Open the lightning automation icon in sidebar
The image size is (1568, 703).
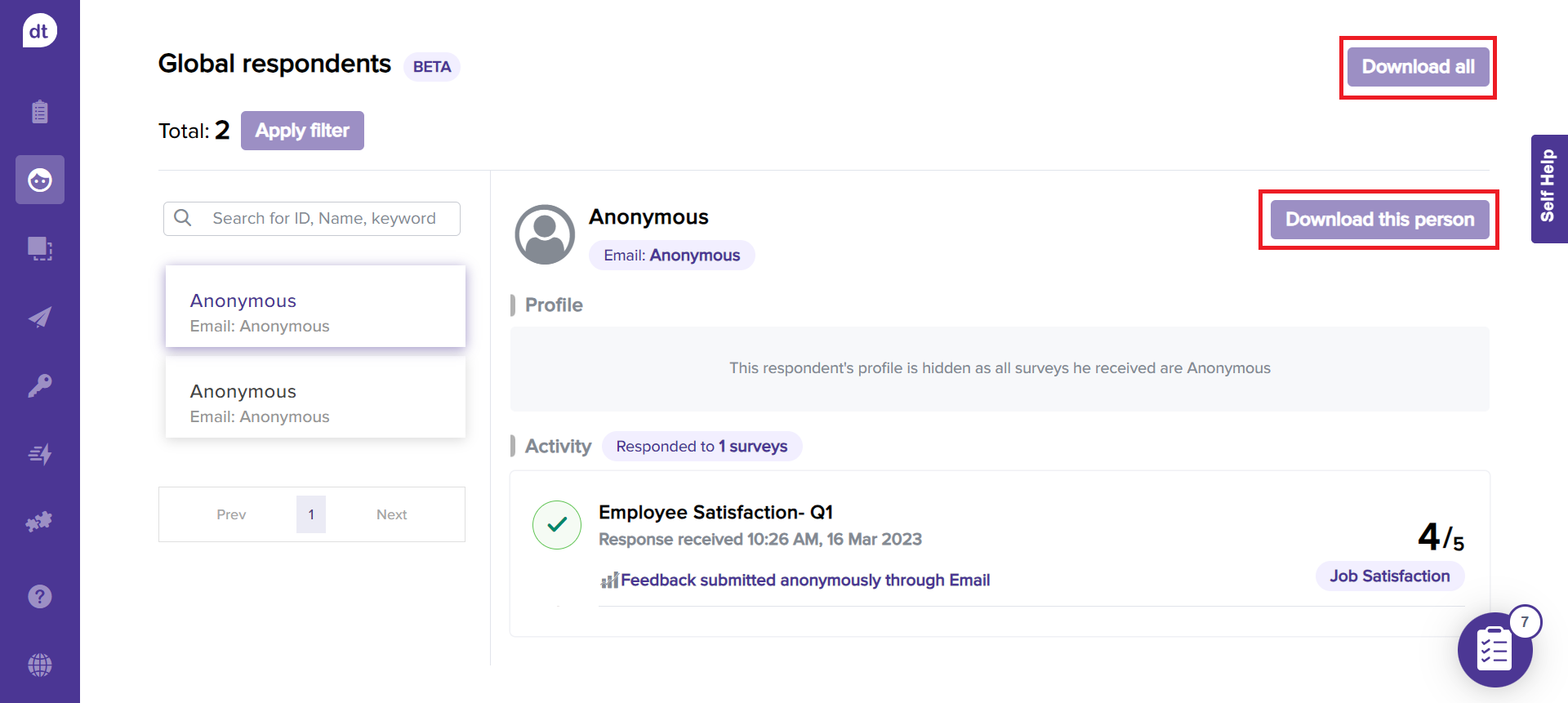tap(39, 454)
